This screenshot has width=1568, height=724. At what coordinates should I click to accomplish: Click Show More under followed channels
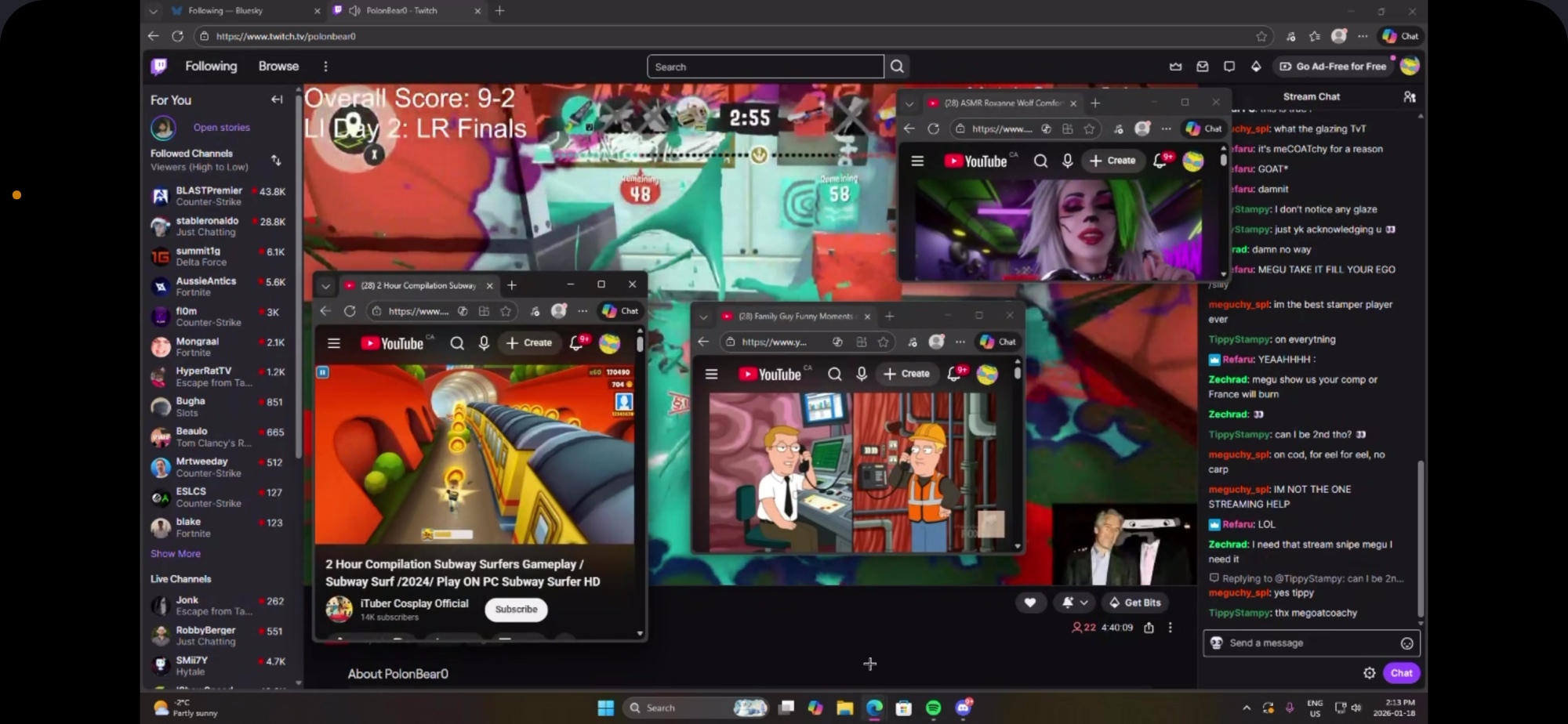click(176, 554)
